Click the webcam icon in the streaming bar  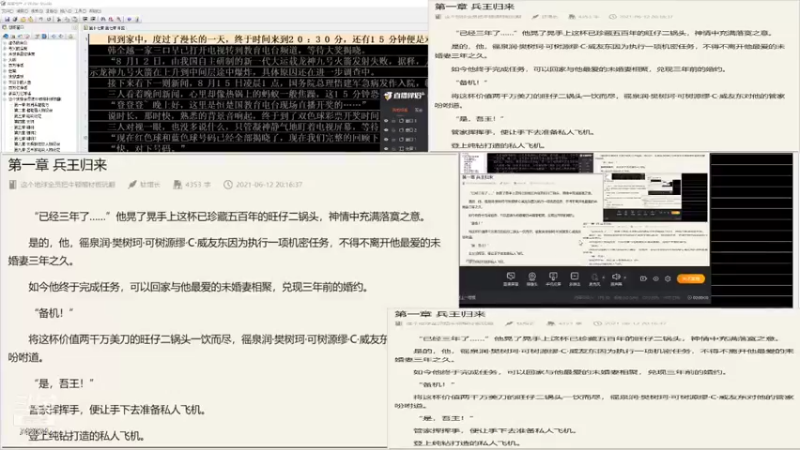pyautogui.click(x=532, y=276)
